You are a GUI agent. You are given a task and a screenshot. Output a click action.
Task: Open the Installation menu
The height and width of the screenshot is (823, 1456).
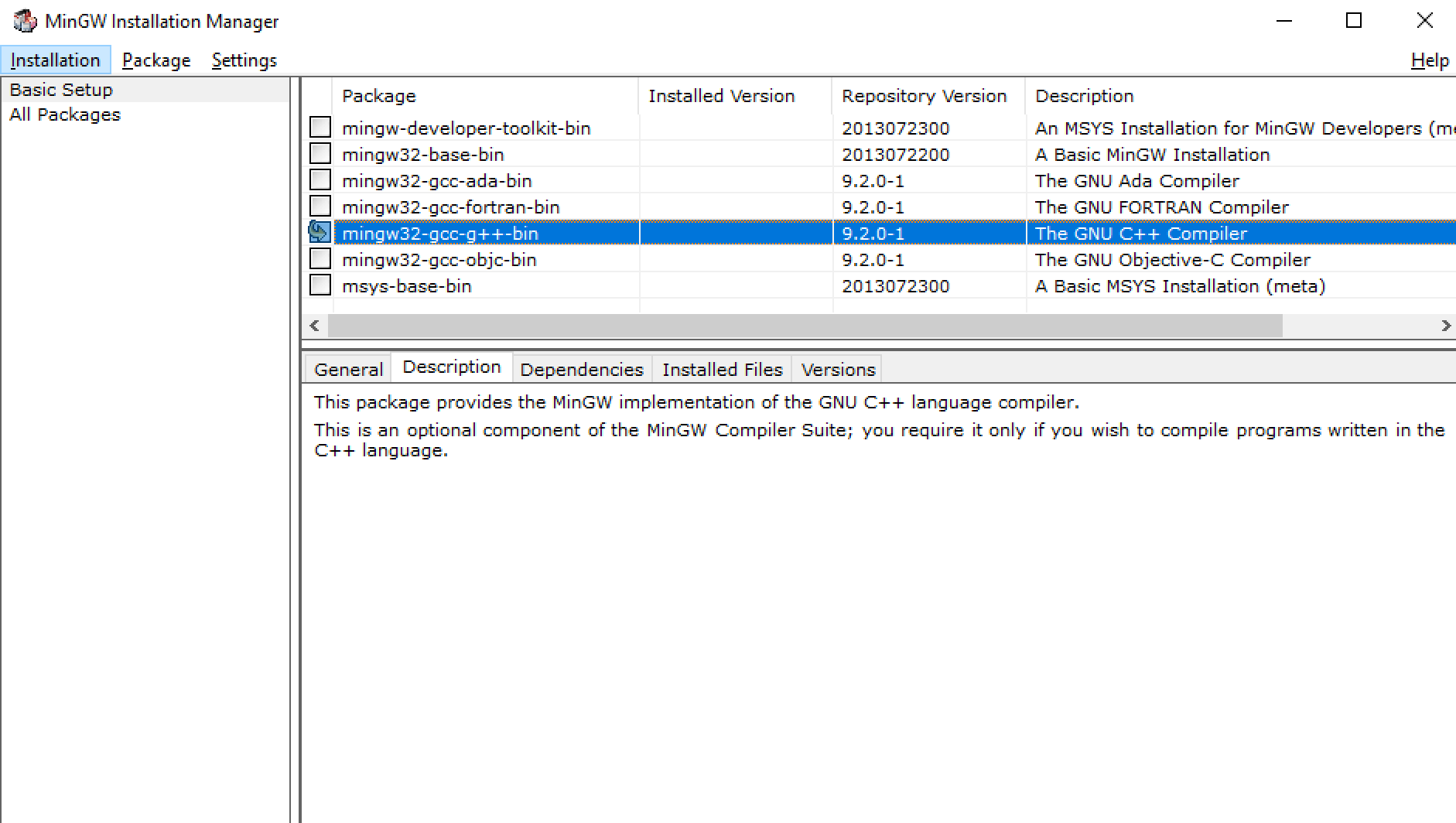[x=56, y=60]
